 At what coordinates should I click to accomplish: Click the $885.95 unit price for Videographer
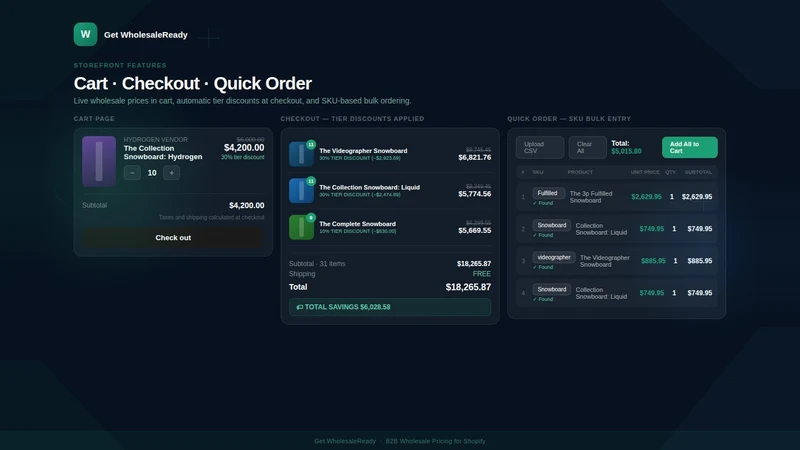click(653, 261)
